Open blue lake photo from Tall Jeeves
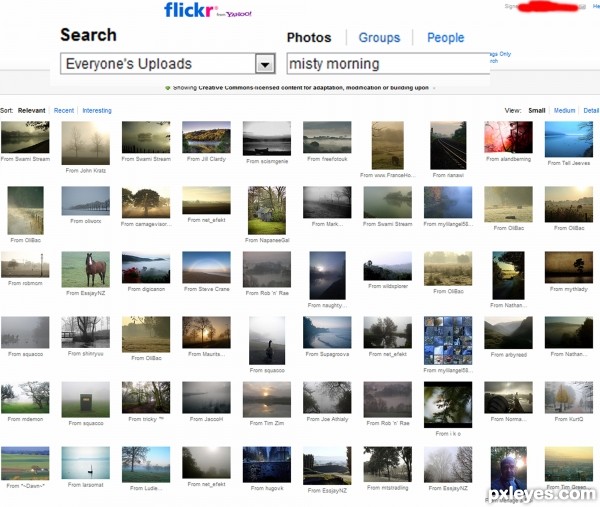 [x=569, y=139]
